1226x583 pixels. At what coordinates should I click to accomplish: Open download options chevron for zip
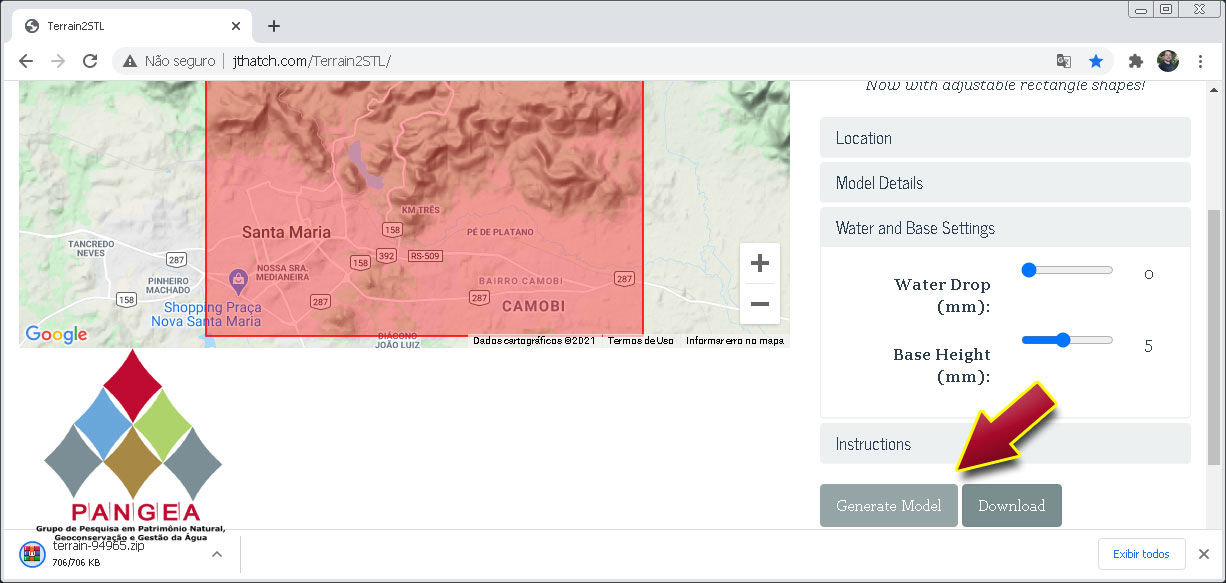[217, 554]
